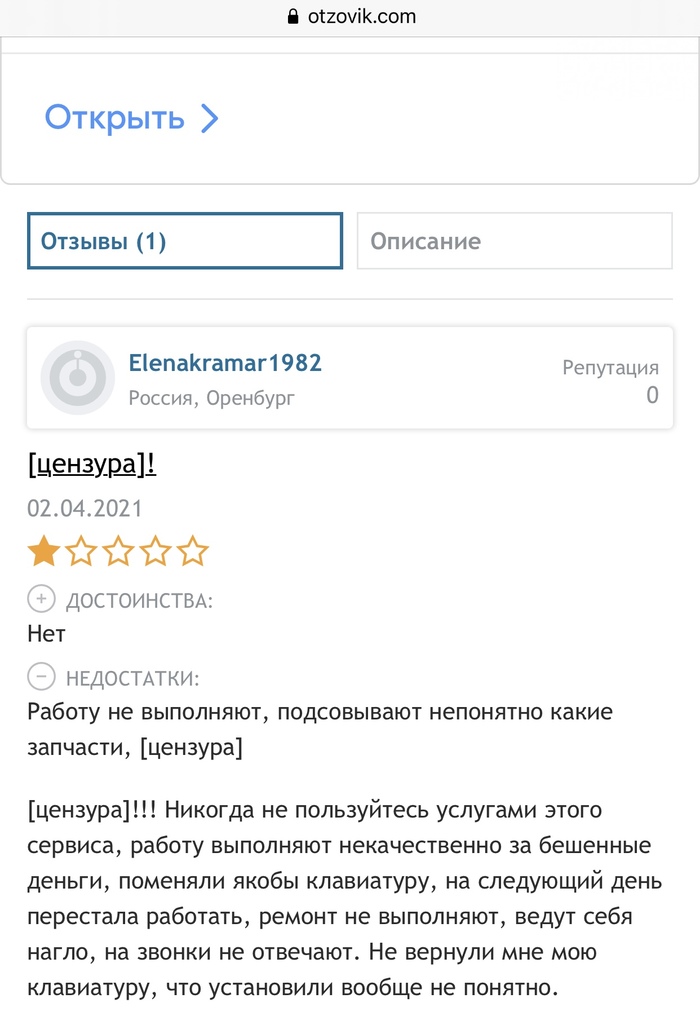Screen dimensions: 700x1016
Task: Click the third rating star
Action: (118, 551)
